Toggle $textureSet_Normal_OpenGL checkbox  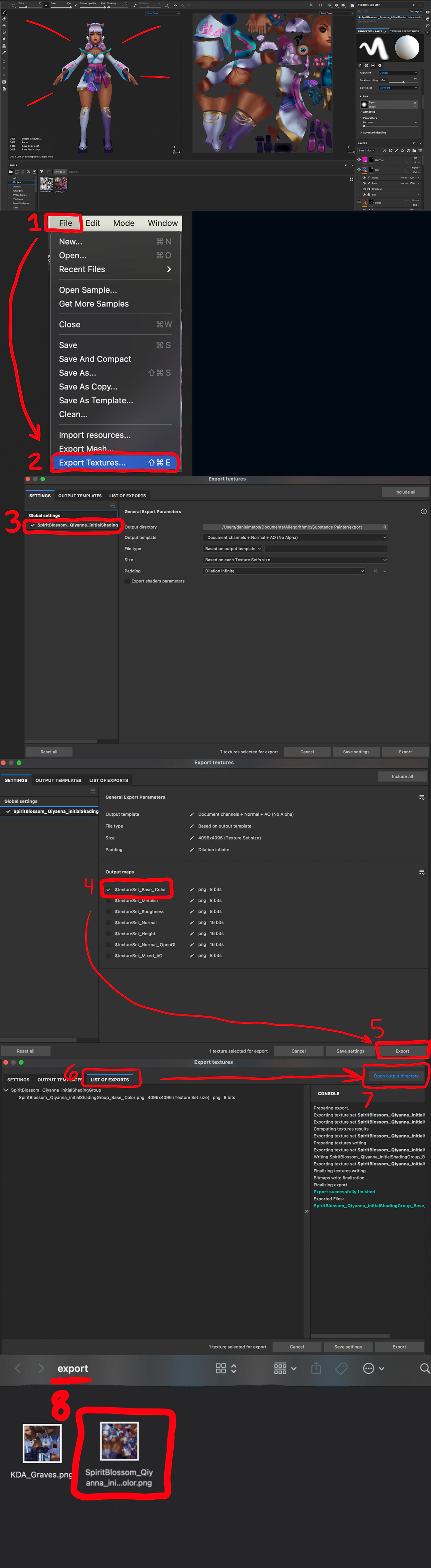(109, 945)
